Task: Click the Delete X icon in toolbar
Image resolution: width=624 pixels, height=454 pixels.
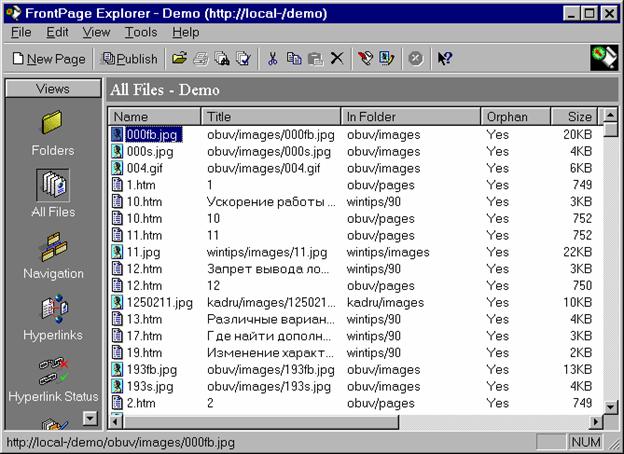Action: (x=337, y=59)
